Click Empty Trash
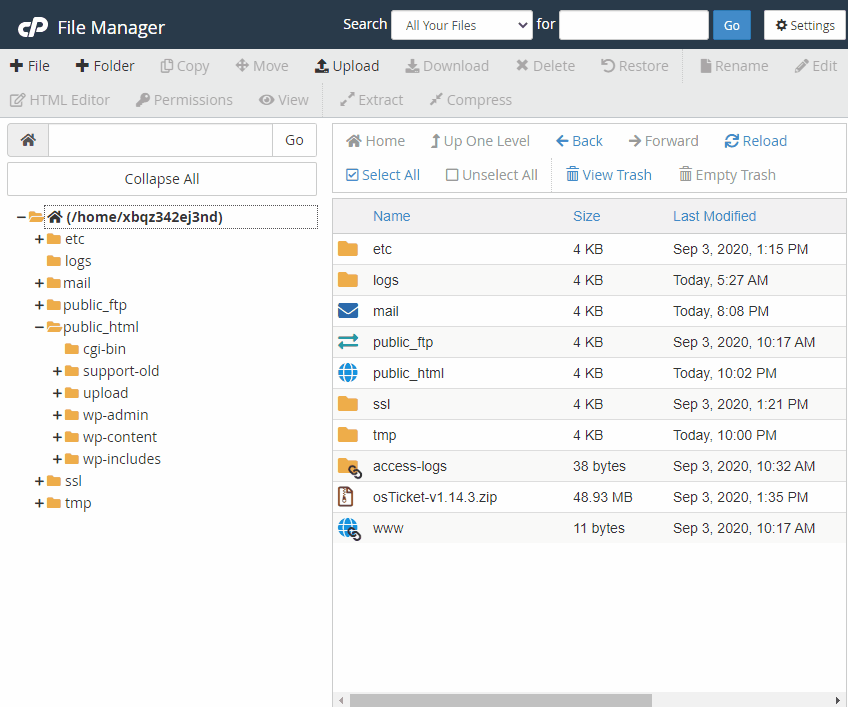The width and height of the screenshot is (848, 707). (x=727, y=175)
